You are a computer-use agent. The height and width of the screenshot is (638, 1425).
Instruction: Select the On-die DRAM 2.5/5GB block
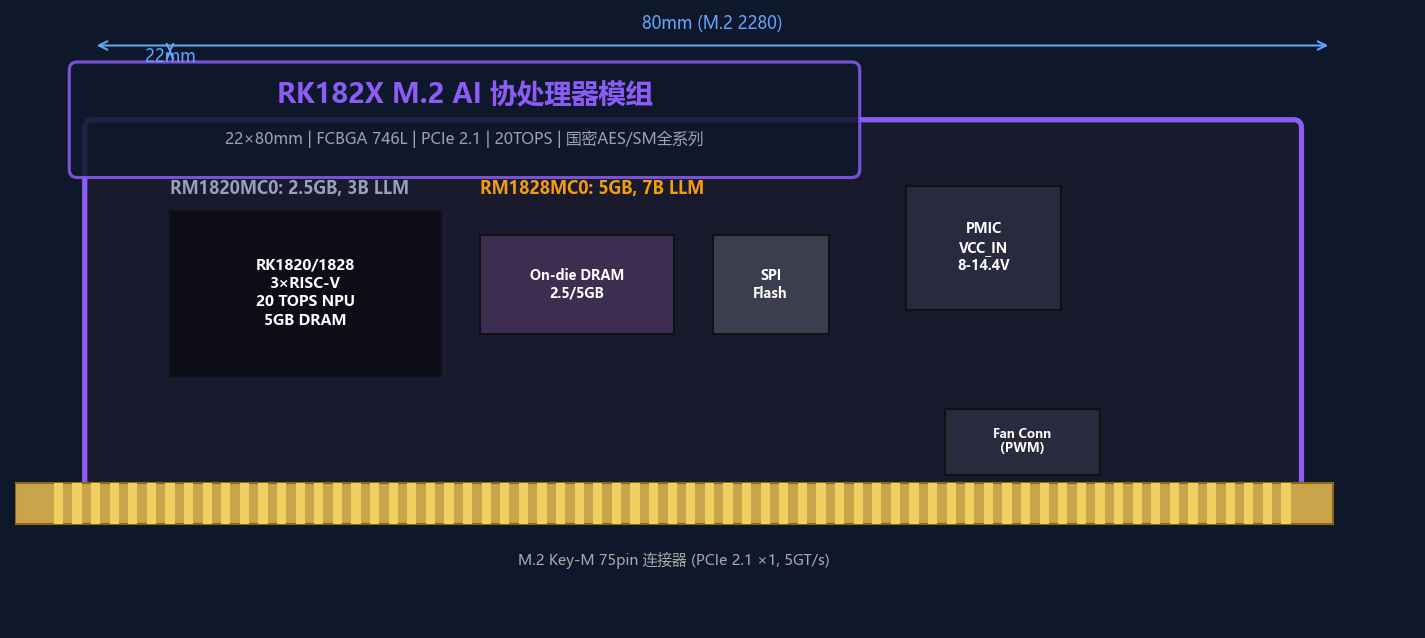pos(577,284)
